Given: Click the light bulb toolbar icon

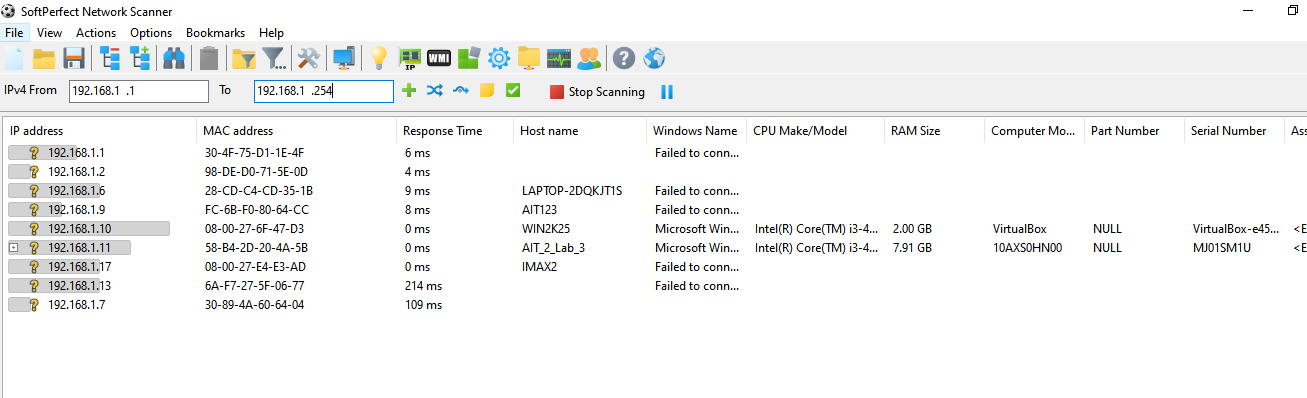Looking at the screenshot, I should click(x=379, y=58).
